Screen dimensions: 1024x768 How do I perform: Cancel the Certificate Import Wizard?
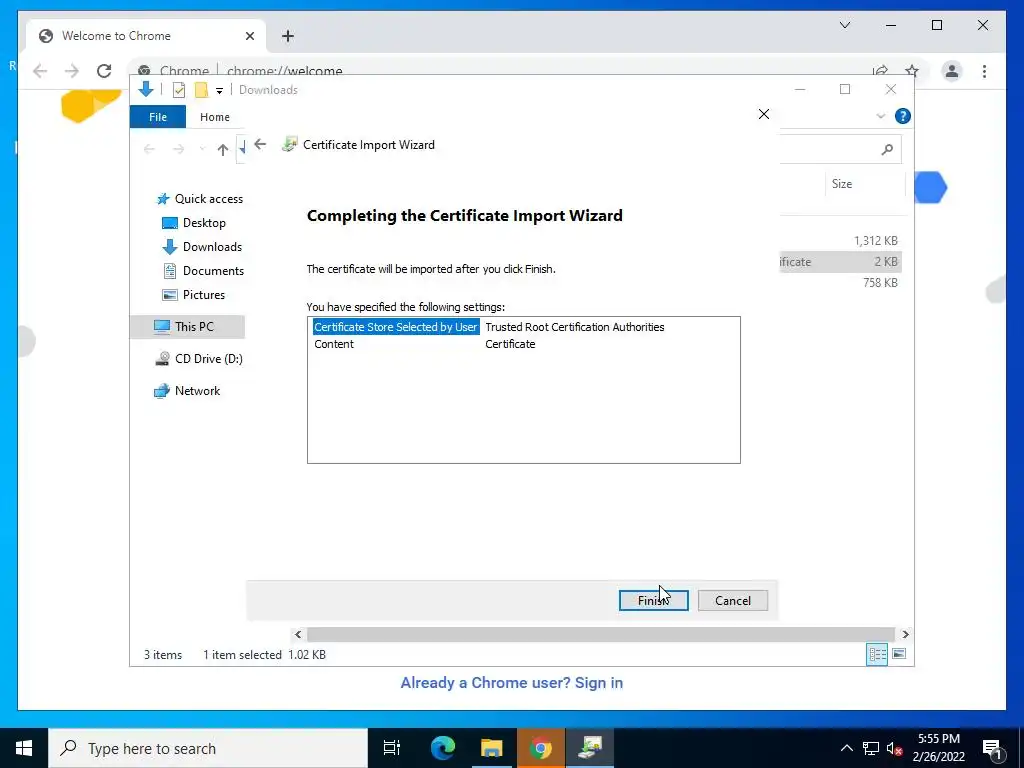(733, 600)
